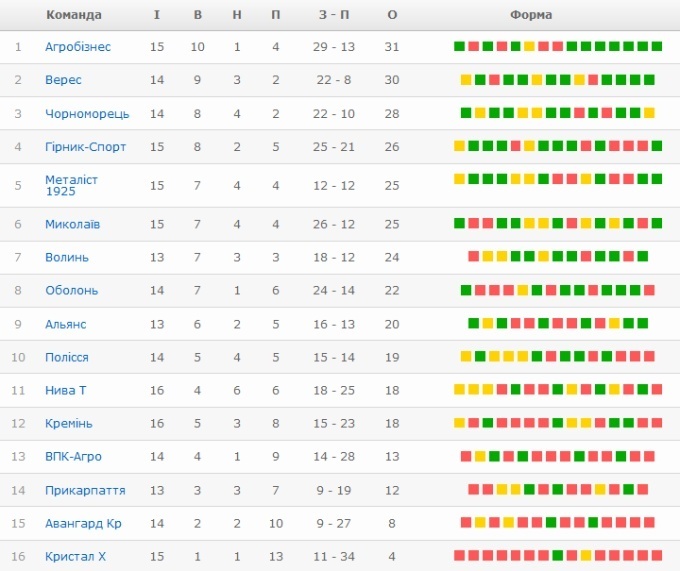680x571 pixels.
Task: Click the Миколаїв team link
Action: point(72,224)
